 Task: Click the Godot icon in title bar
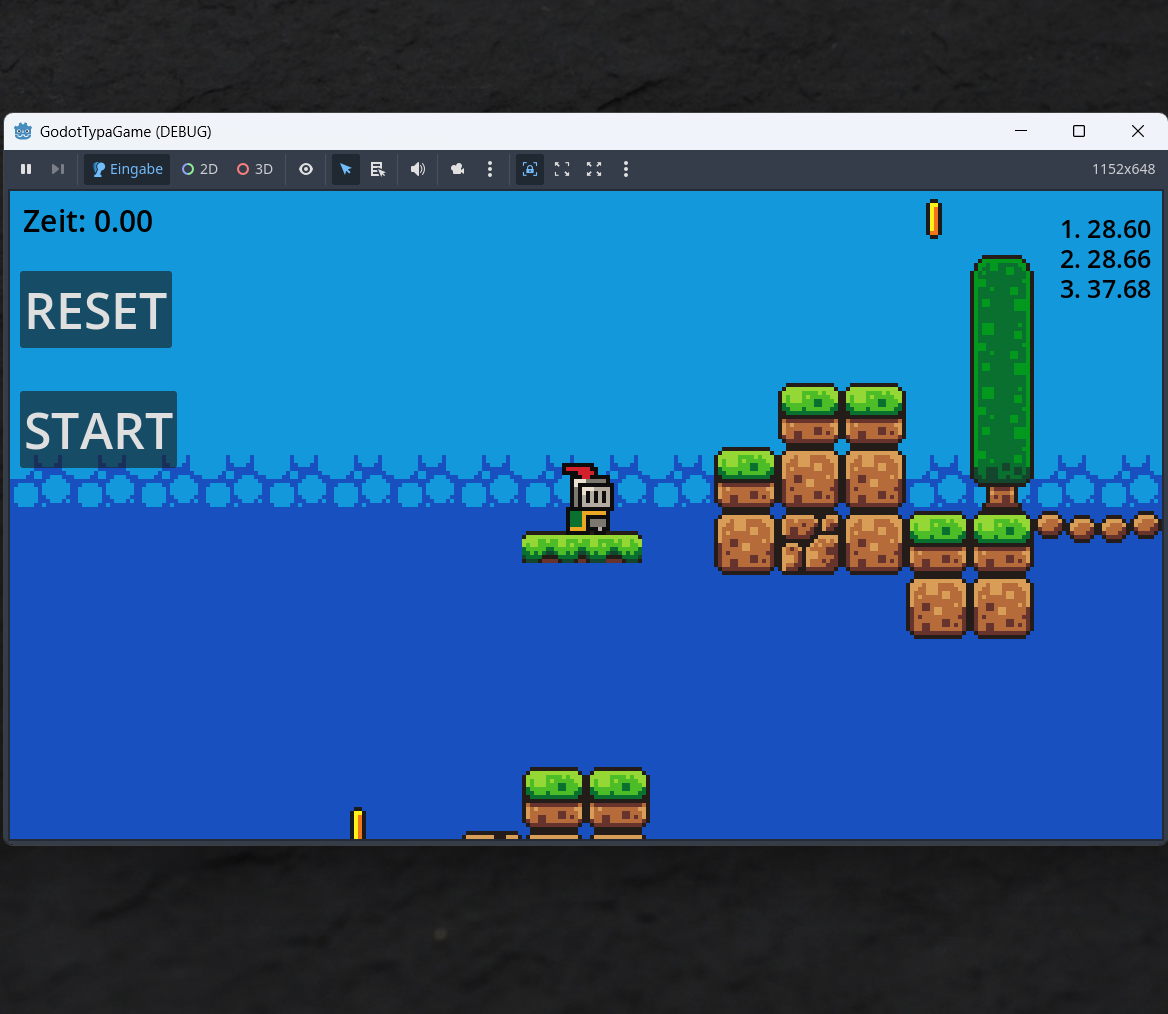pyautogui.click(x=23, y=131)
